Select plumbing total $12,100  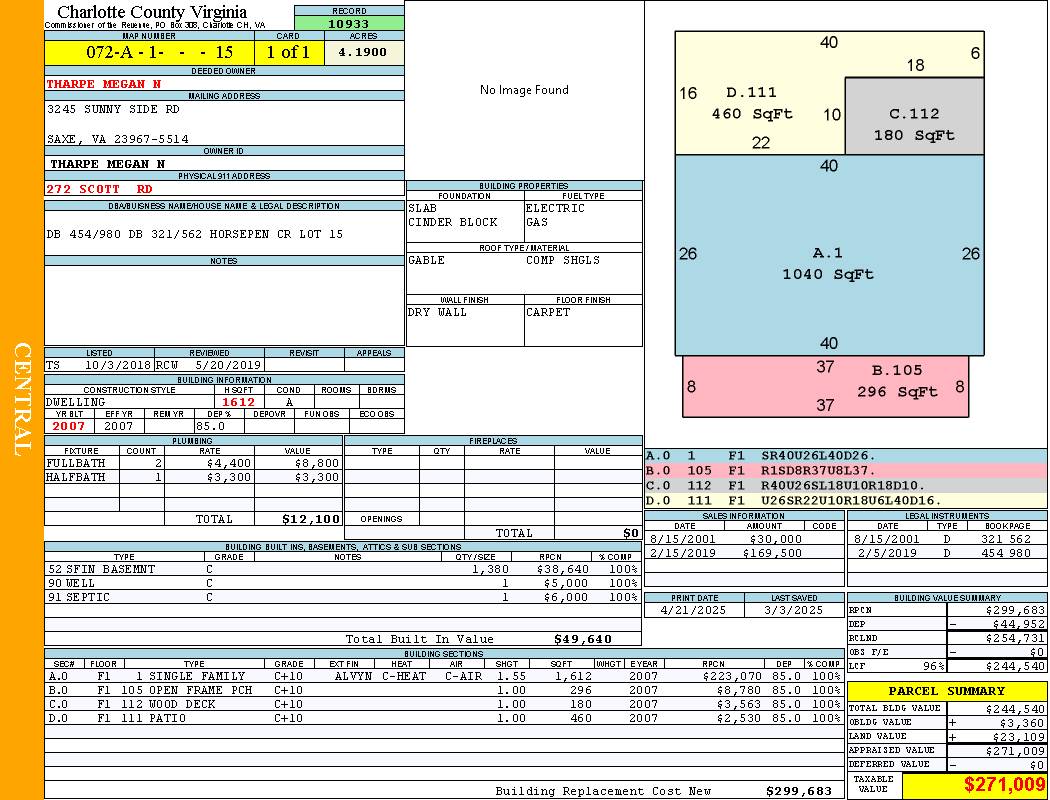[311, 519]
